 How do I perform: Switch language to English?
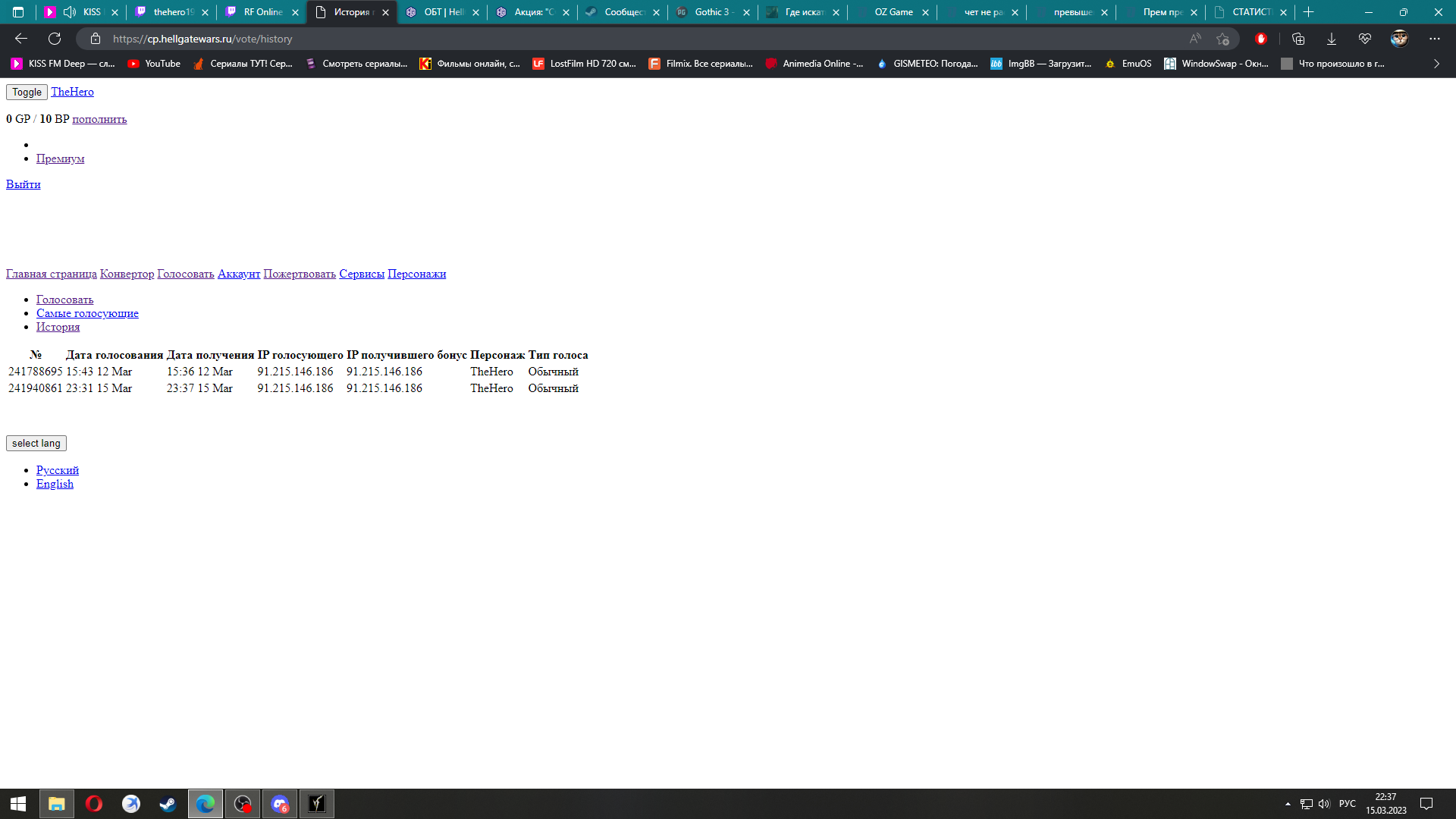click(55, 484)
